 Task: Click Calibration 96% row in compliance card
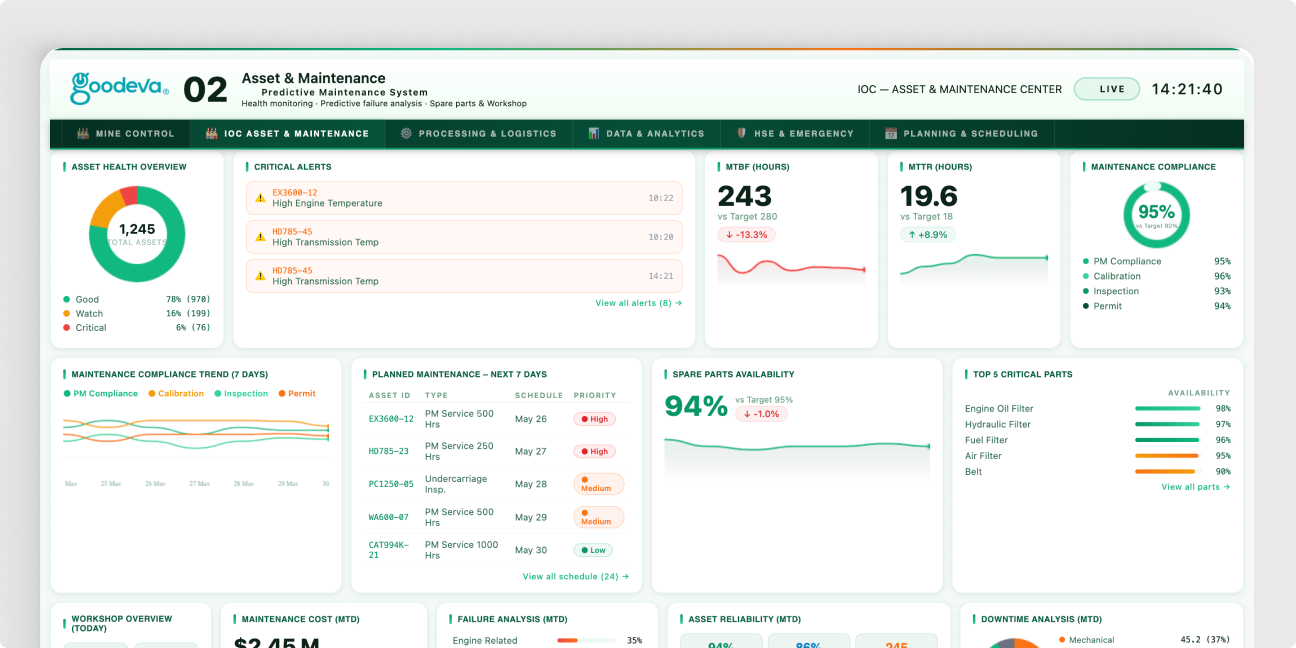(x=1156, y=276)
